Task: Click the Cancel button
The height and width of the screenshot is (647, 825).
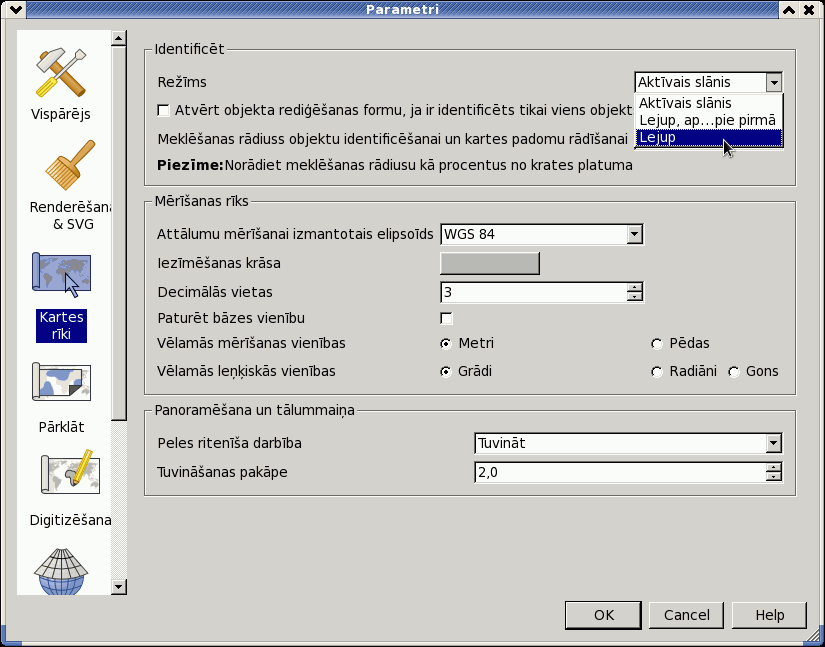Action: point(687,615)
